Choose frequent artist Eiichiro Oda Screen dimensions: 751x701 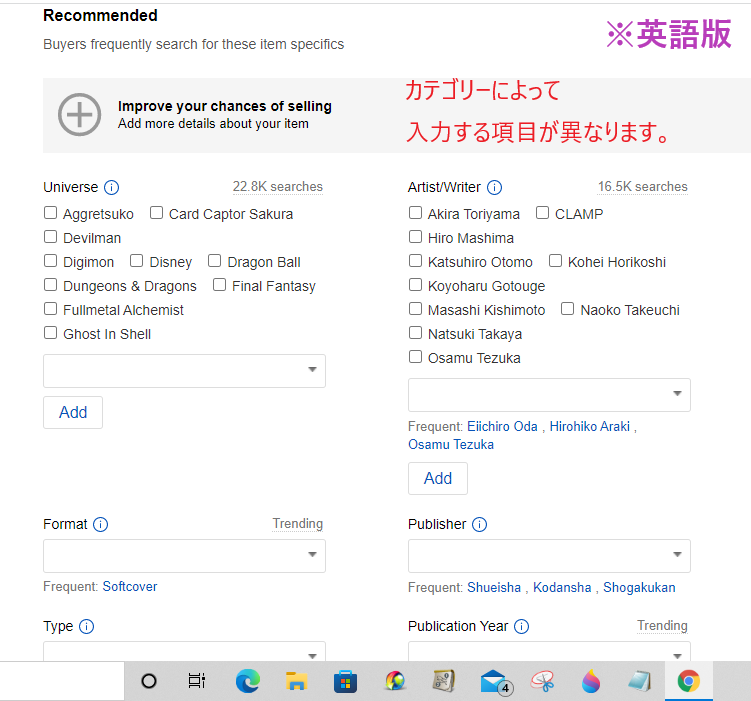tap(502, 426)
